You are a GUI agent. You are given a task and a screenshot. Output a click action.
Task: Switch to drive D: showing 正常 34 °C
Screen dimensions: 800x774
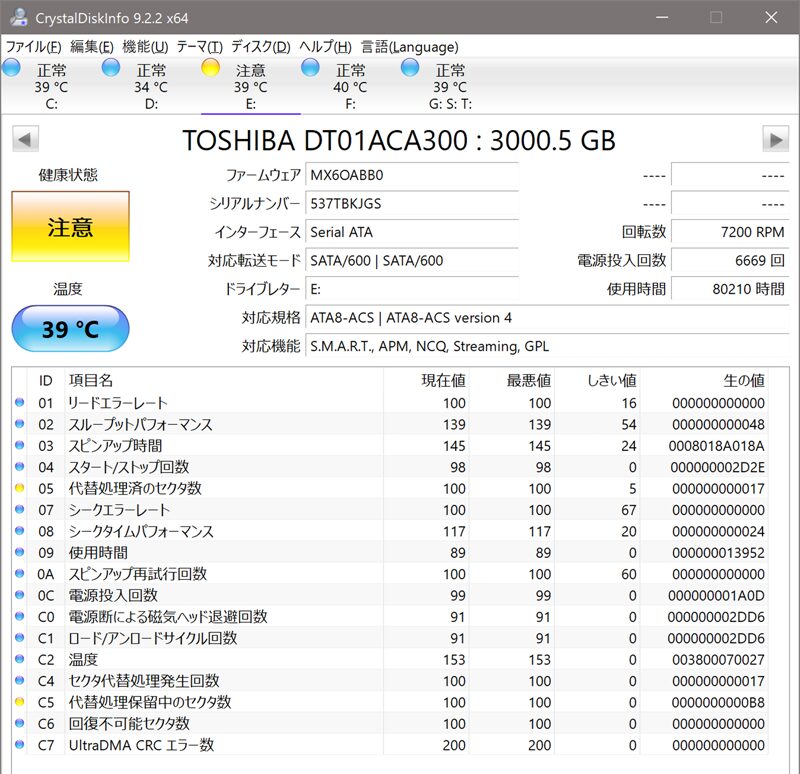point(151,86)
